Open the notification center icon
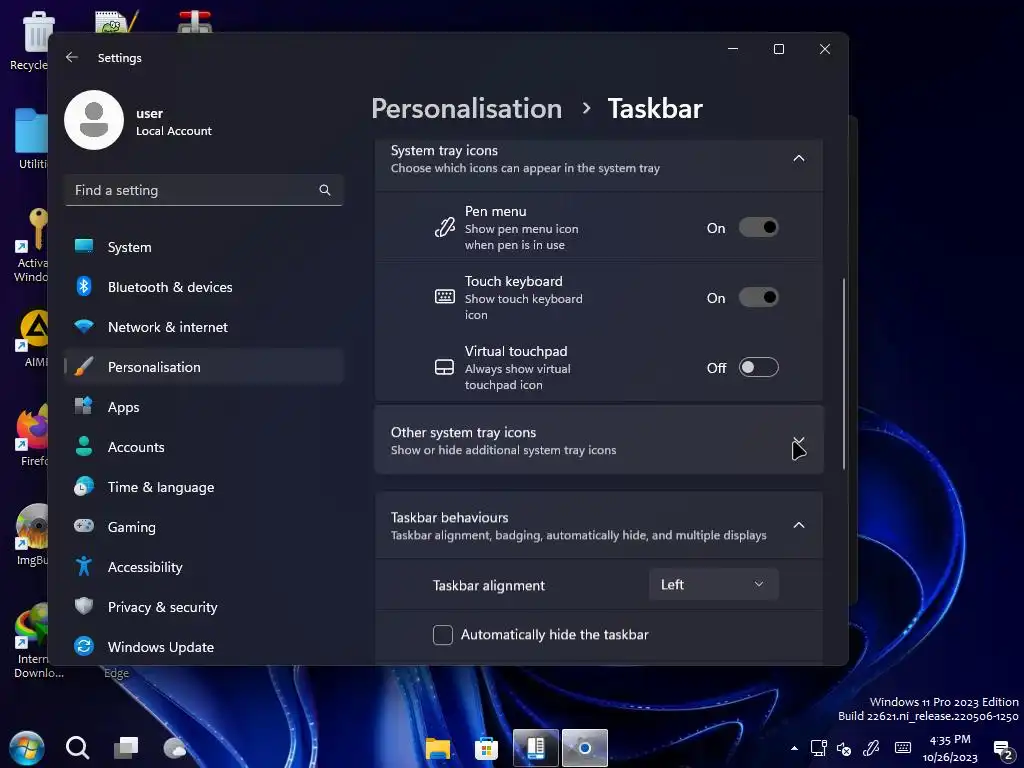 point(1002,750)
